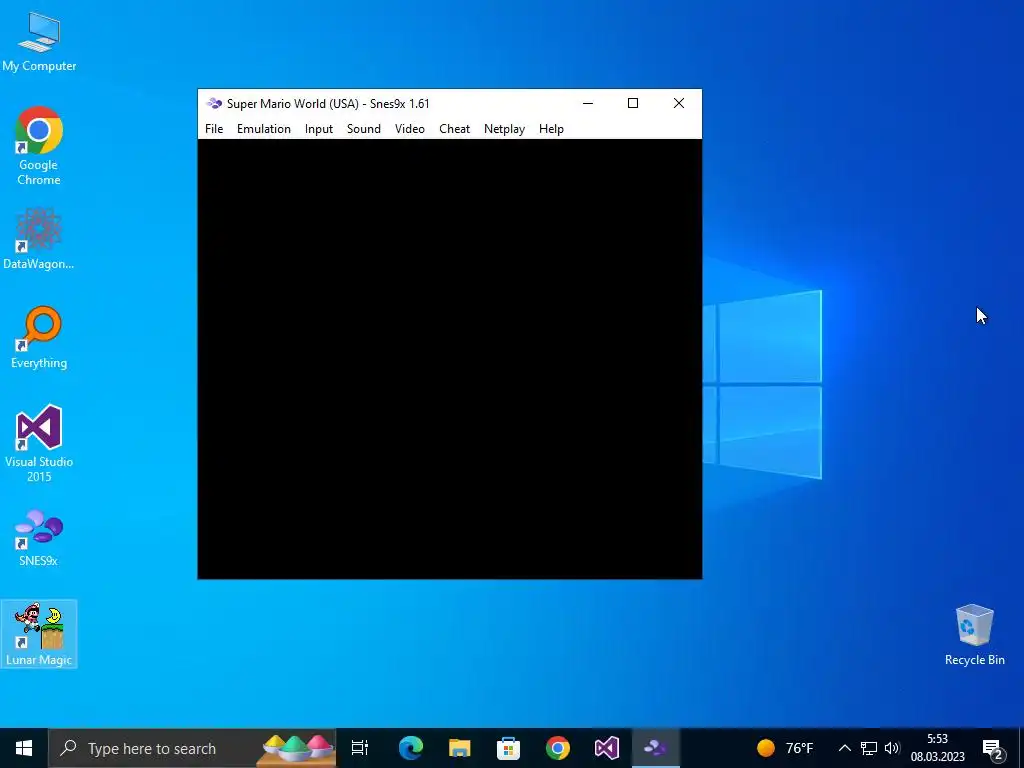Open the Sound menu

[x=364, y=129]
